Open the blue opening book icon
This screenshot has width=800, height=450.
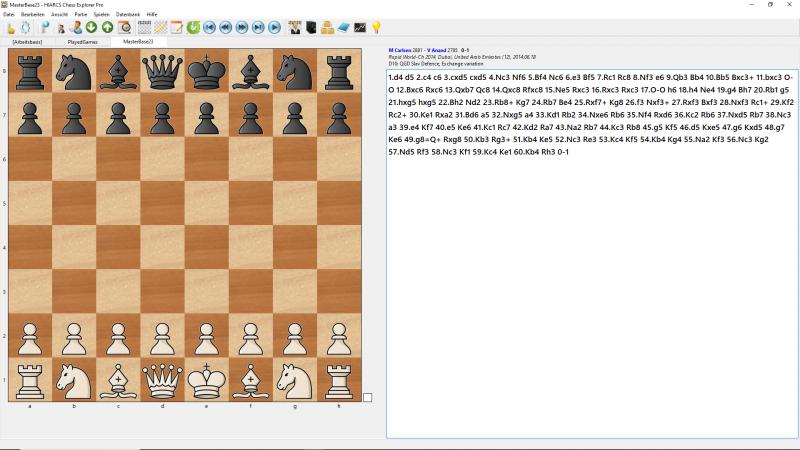(x=343, y=27)
